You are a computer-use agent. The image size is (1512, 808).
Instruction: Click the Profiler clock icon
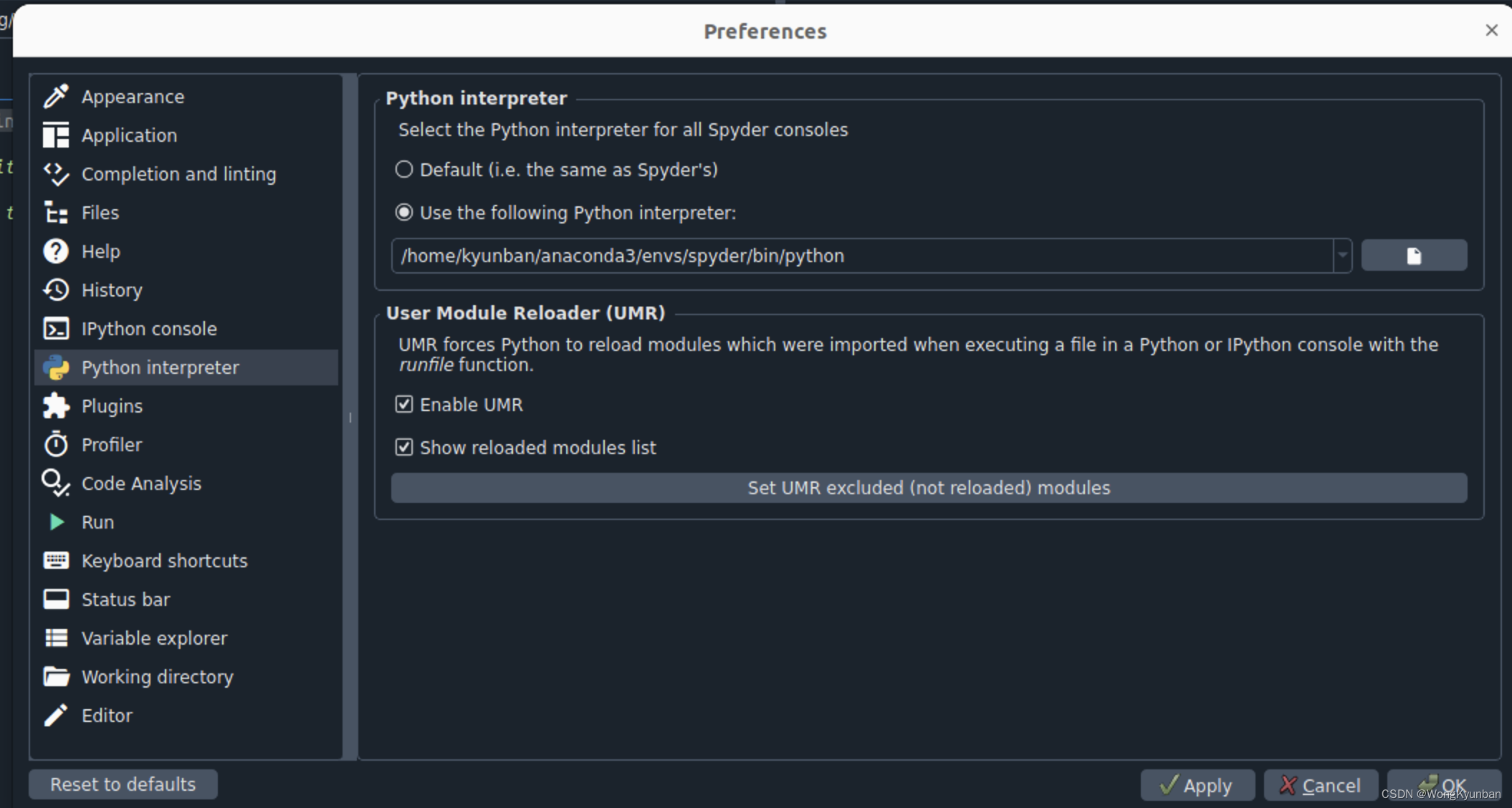pyautogui.click(x=56, y=444)
